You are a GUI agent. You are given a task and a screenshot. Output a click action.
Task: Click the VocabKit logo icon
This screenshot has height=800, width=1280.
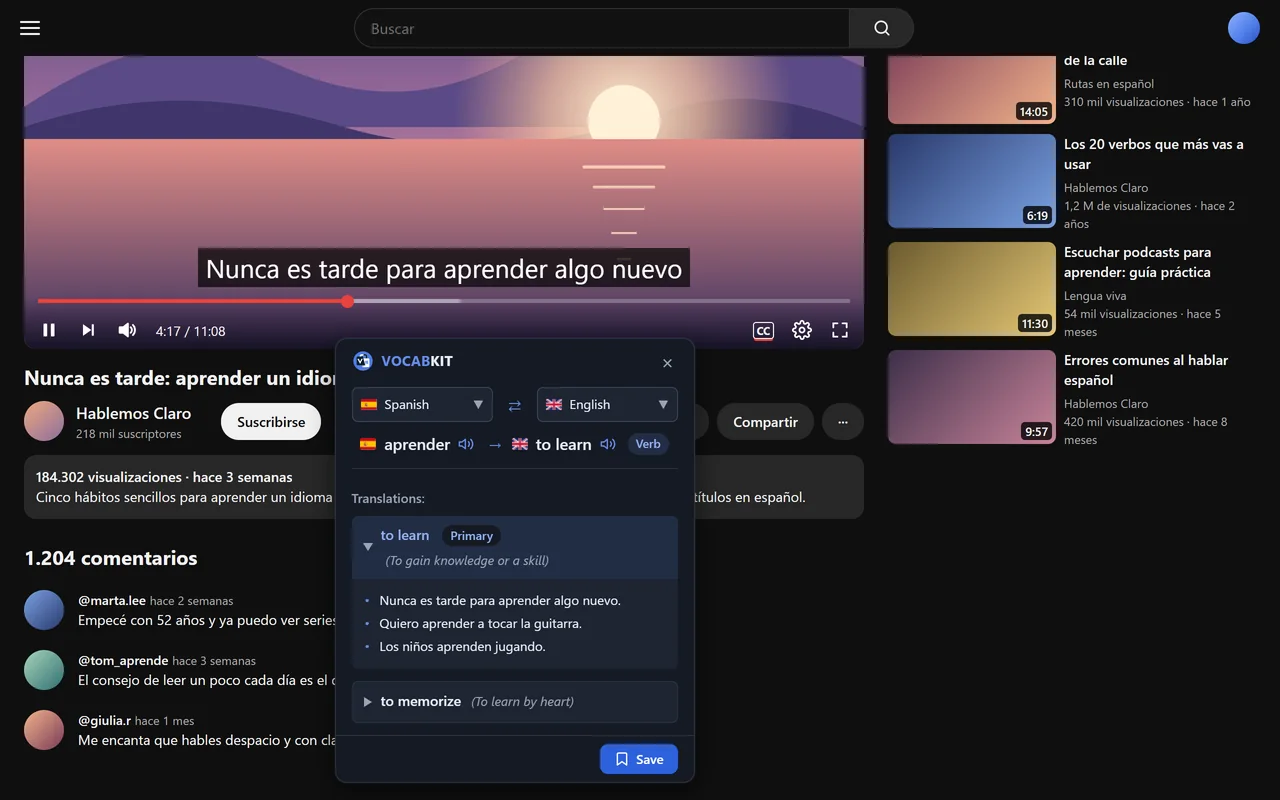pyautogui.click(x=363, y=361)
